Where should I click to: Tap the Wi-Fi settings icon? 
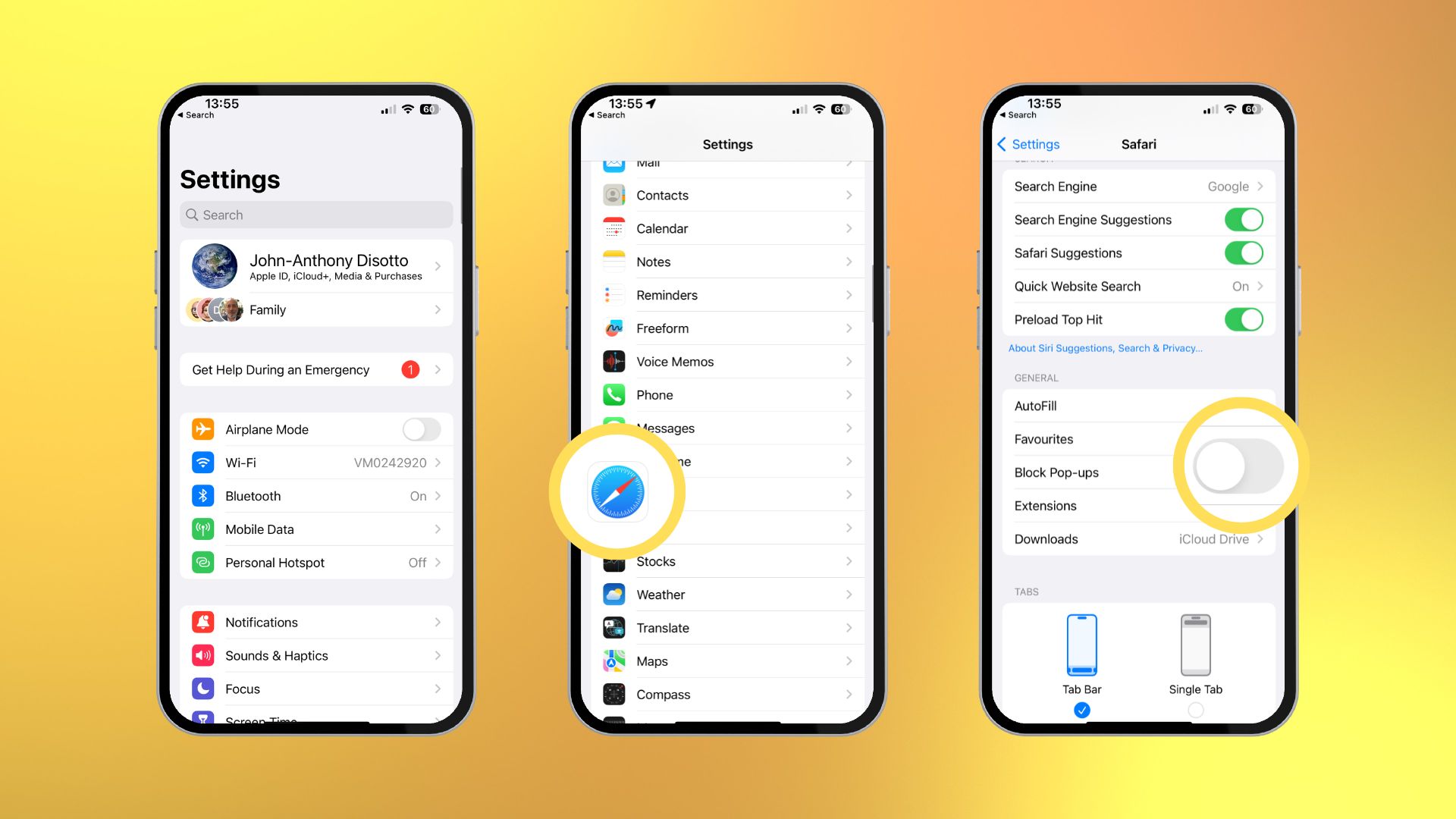[x=205, y=462]
